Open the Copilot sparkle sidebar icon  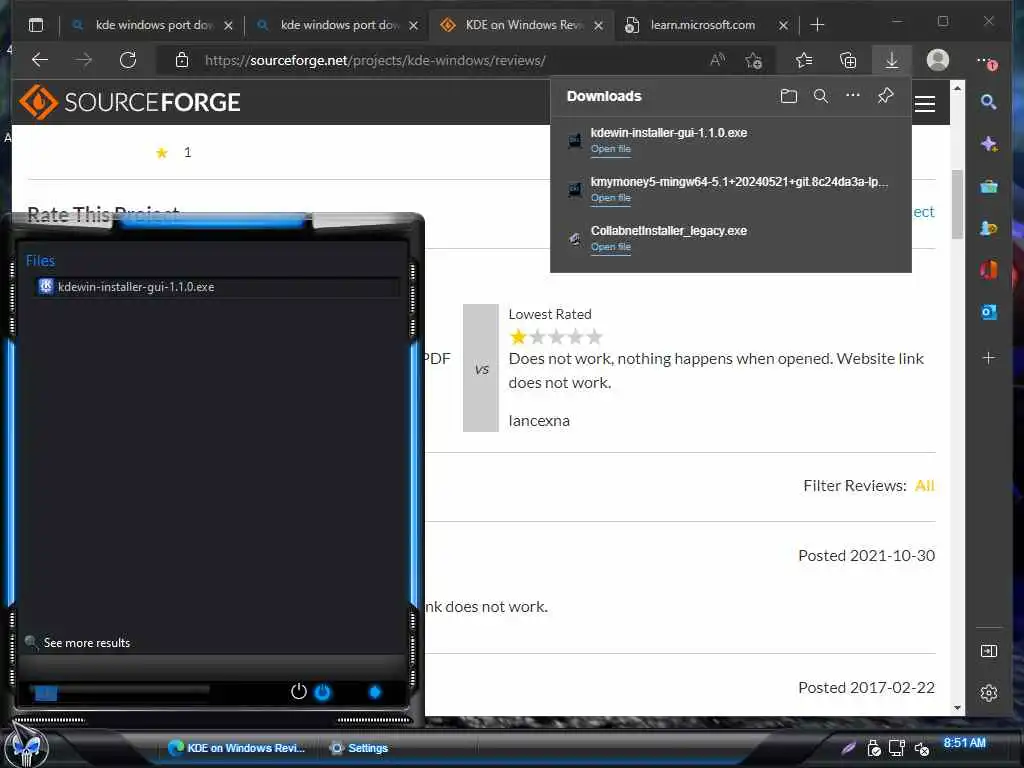coord(989,144)
